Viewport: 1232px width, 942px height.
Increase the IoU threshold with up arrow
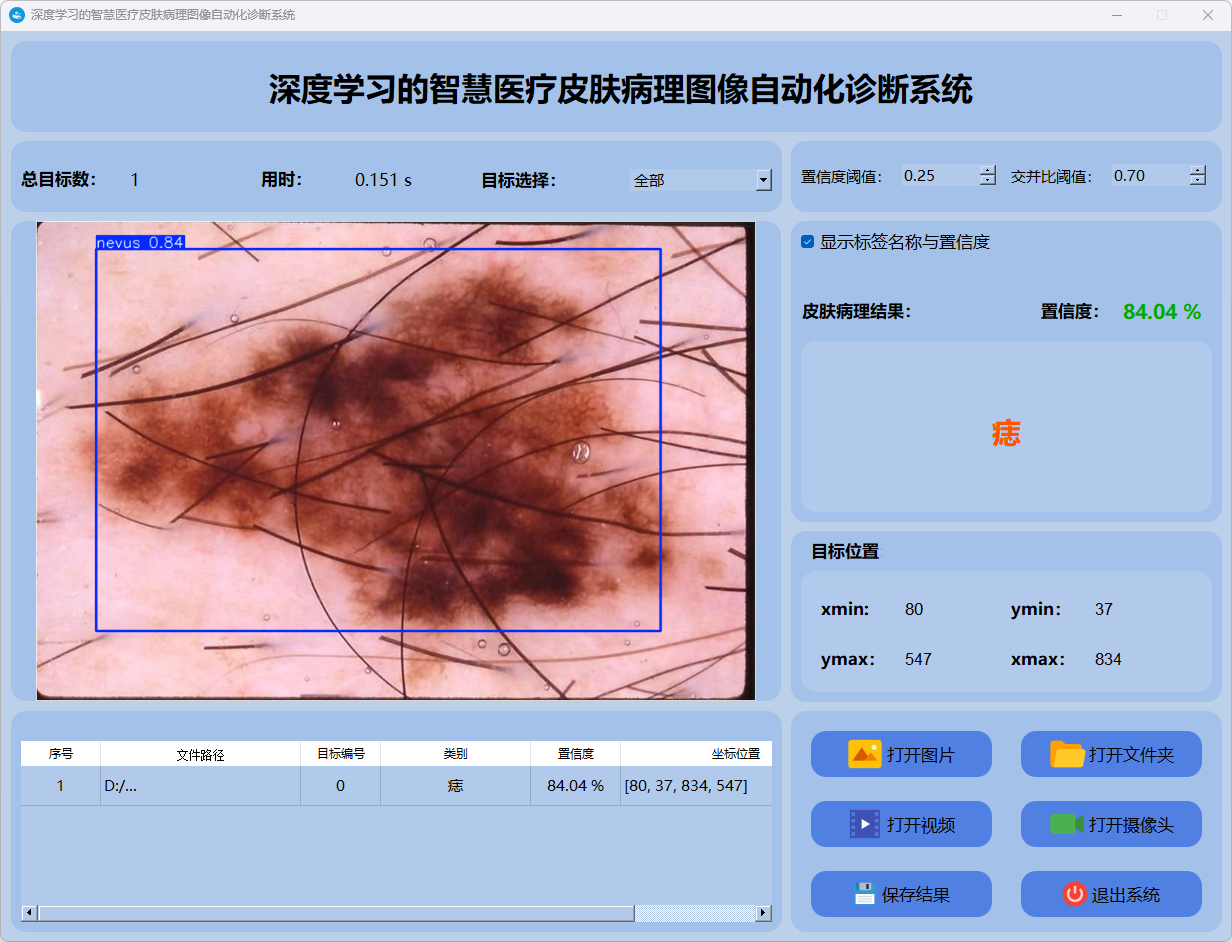(1198, 170)
